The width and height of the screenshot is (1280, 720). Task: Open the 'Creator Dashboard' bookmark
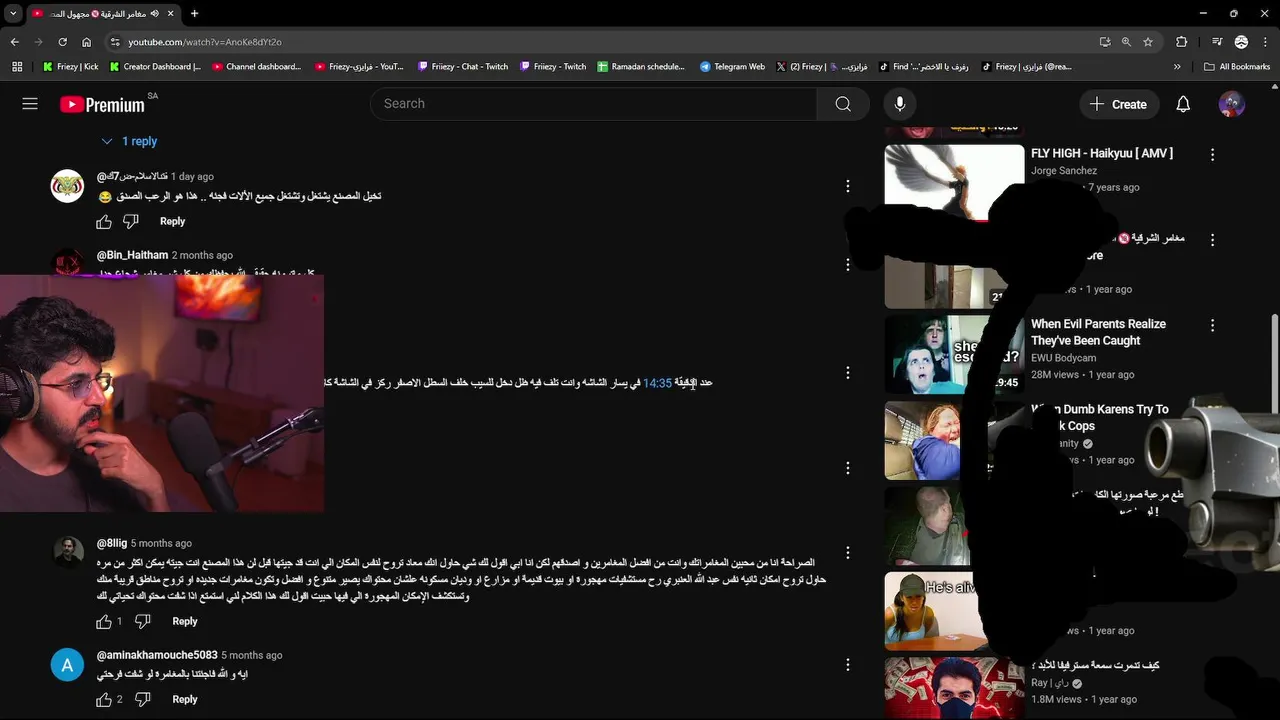[155, 67]
